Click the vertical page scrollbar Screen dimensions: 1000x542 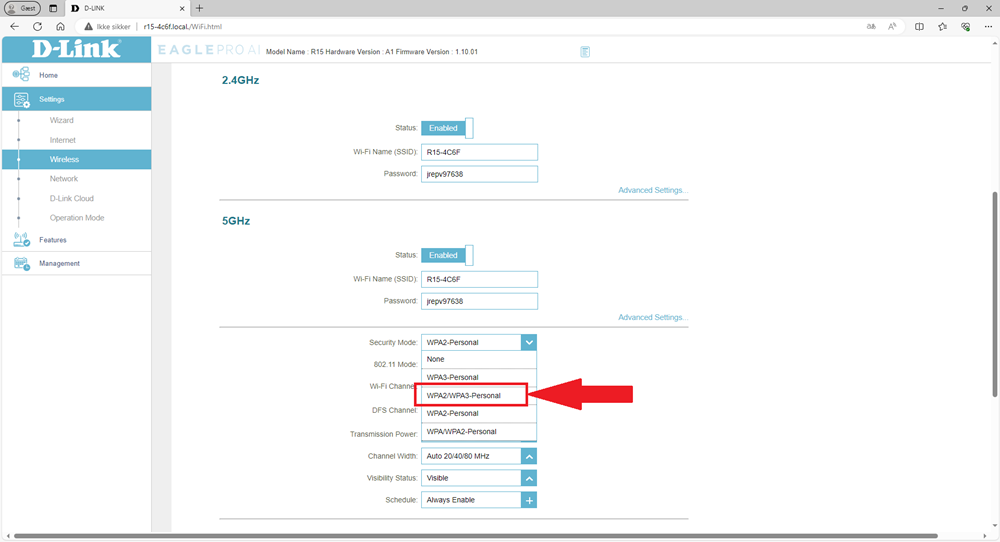(995, 294)
